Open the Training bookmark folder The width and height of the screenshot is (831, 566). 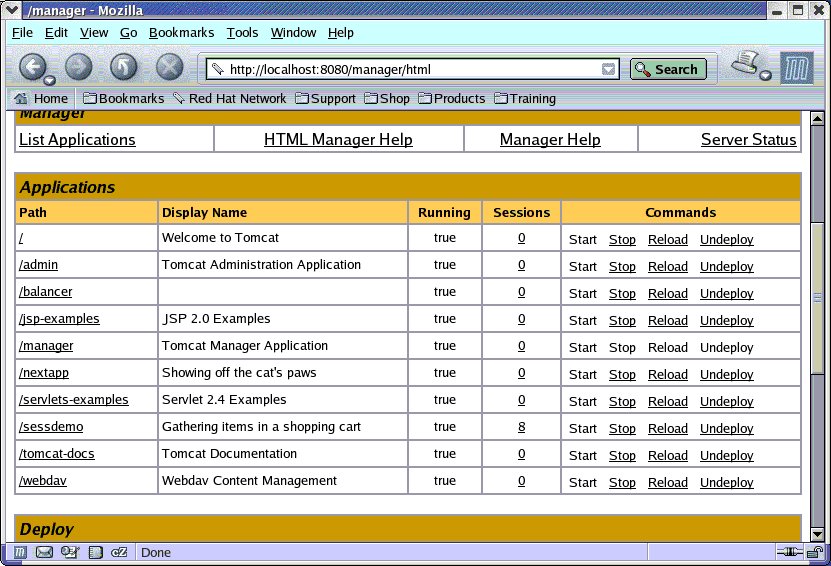(525, 99)
